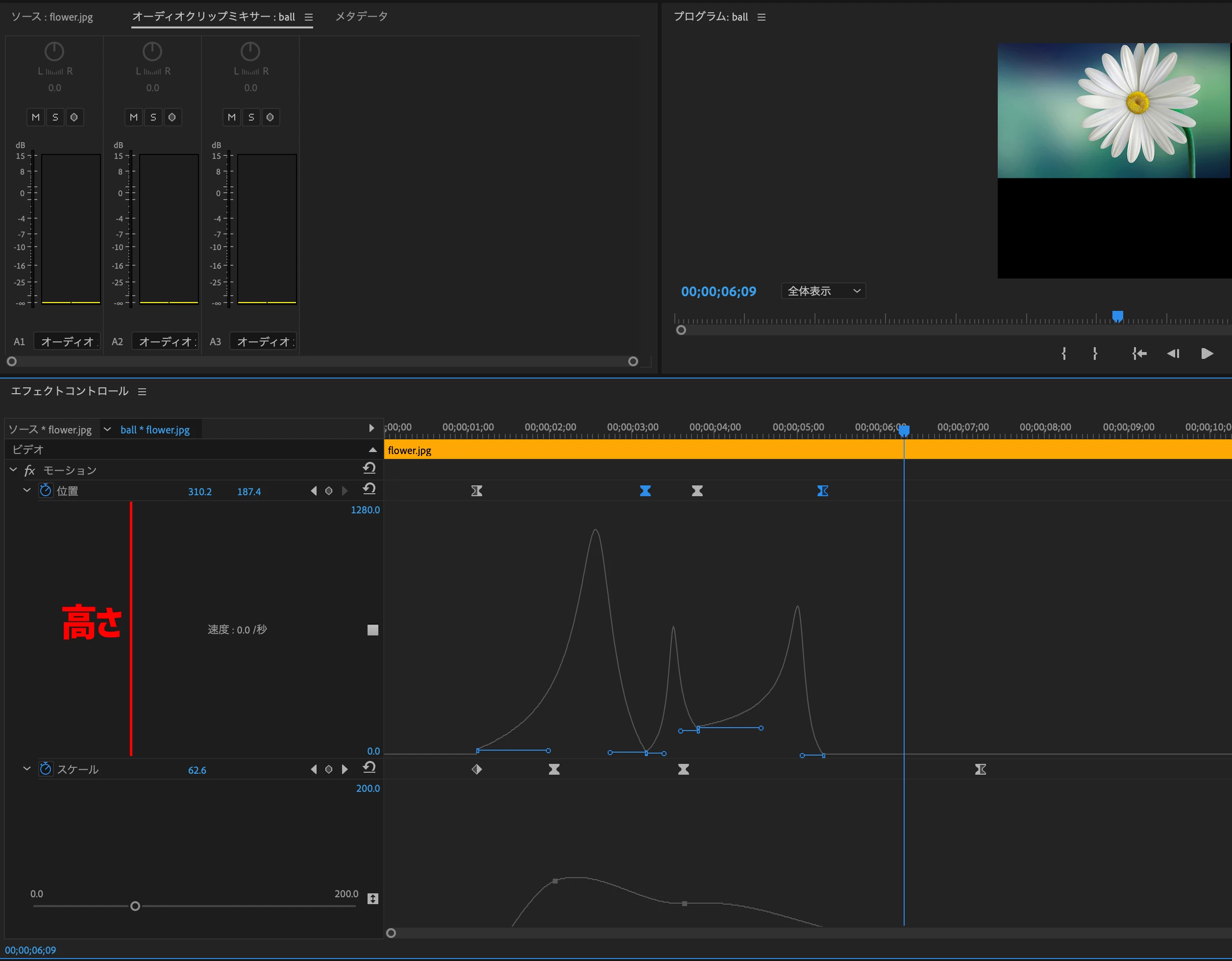
Task: Collapse the スケール property graph
Action: tap(26, 769)
